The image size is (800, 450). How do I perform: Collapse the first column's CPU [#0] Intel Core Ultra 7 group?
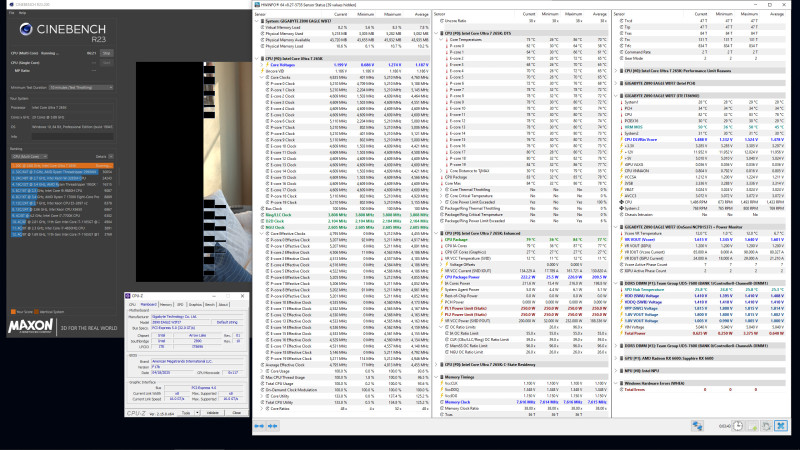point(257,59)
